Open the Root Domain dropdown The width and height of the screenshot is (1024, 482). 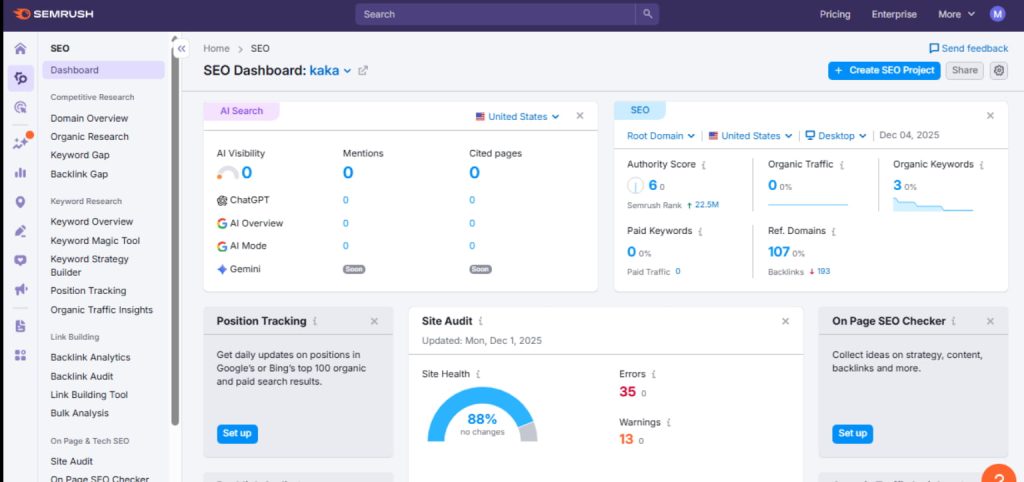(x=661, y=136)
